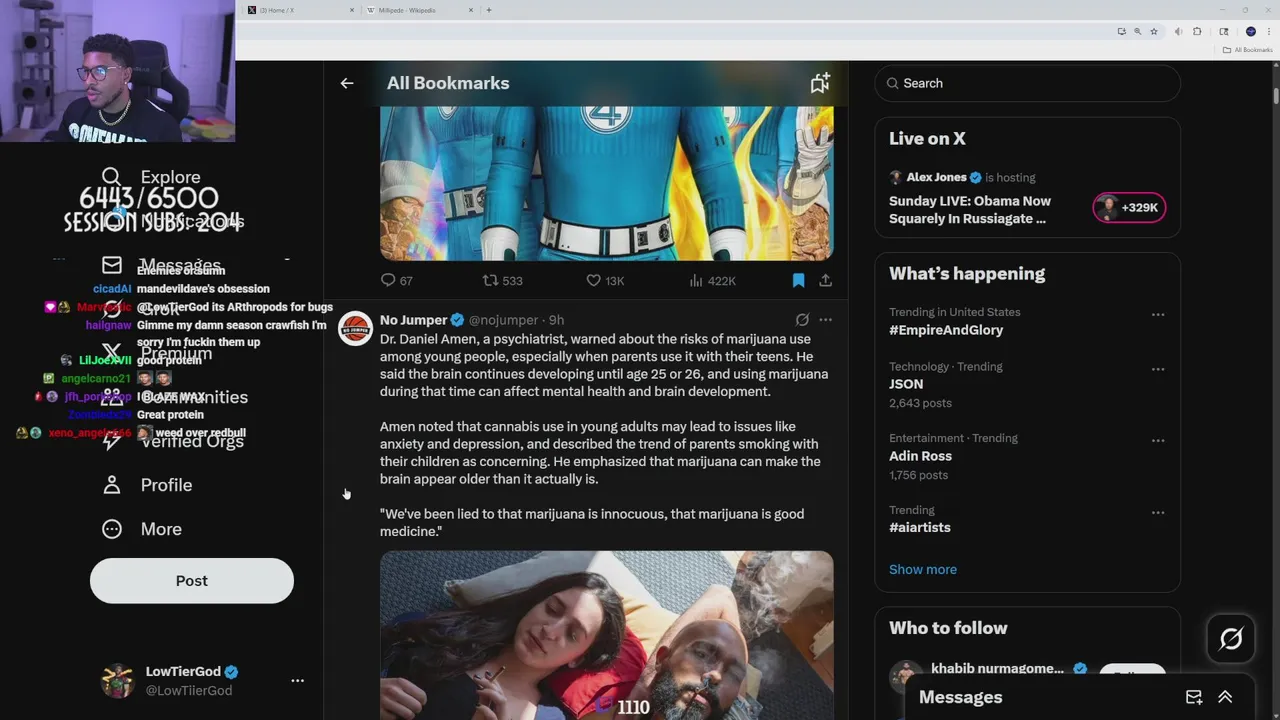Click the browser zoom magnifier icon
This screenshot has height=720, width=1280.
(1137, 32)
